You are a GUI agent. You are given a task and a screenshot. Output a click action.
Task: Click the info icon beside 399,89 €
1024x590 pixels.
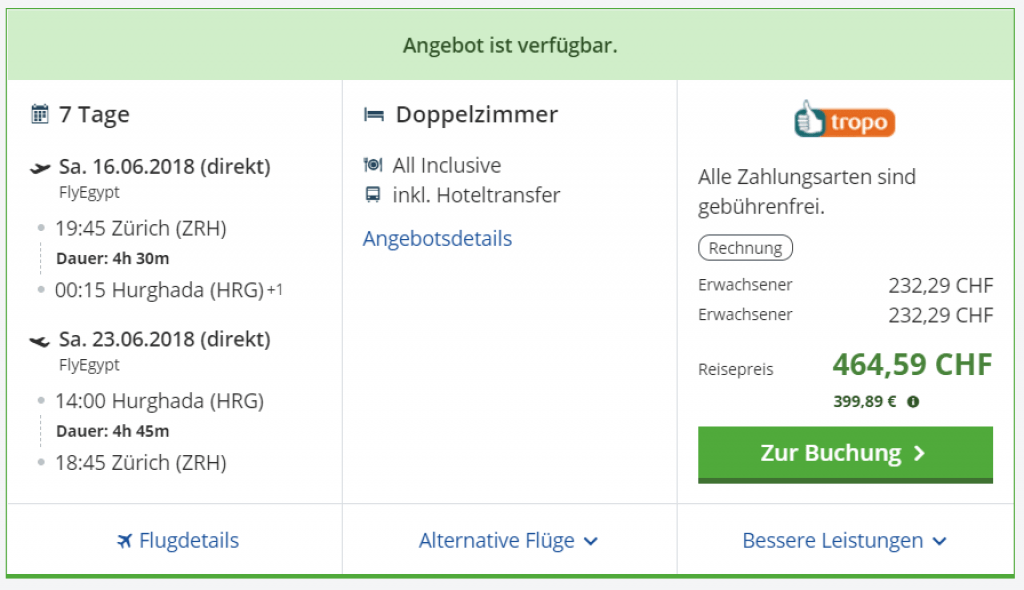913,402
